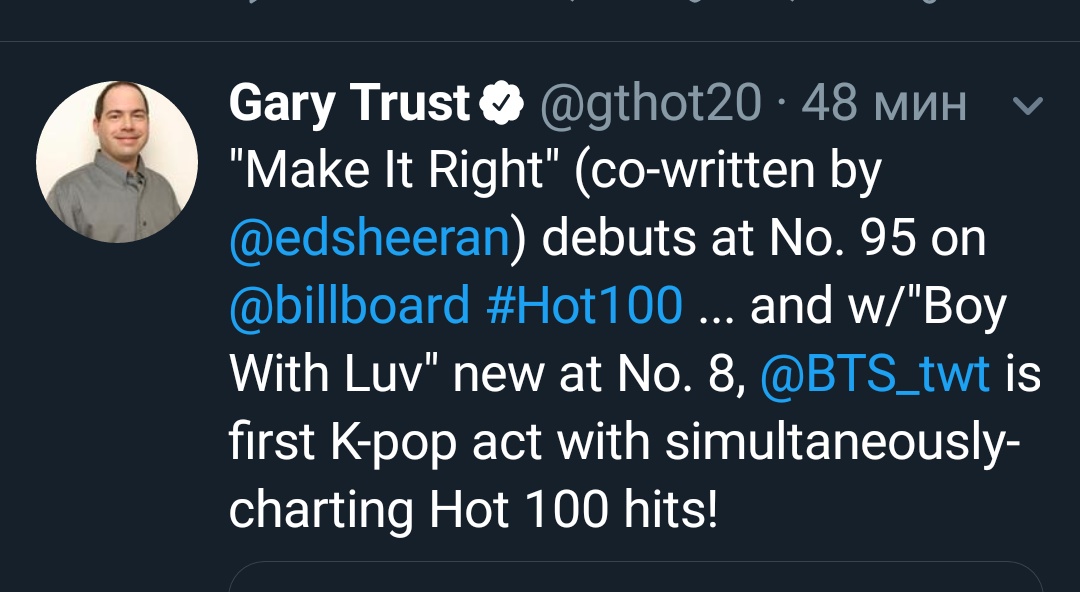Open the Gary Trust display name
Image resolution: width=1080 pixels, height=592 pixels.
pos(350,103)
